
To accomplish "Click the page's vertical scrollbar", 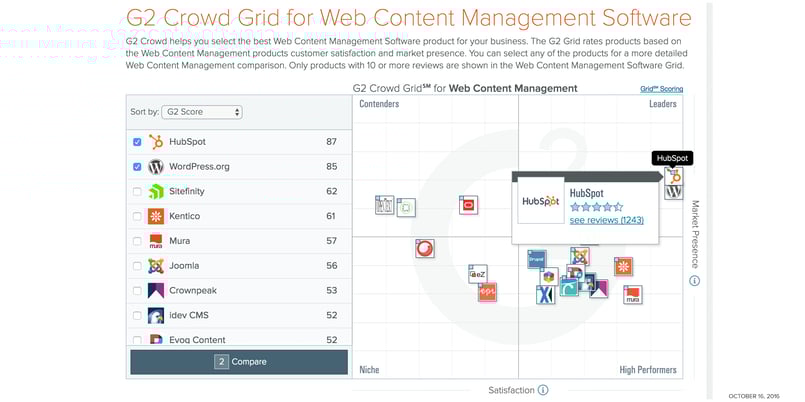I will pos(710,200).
